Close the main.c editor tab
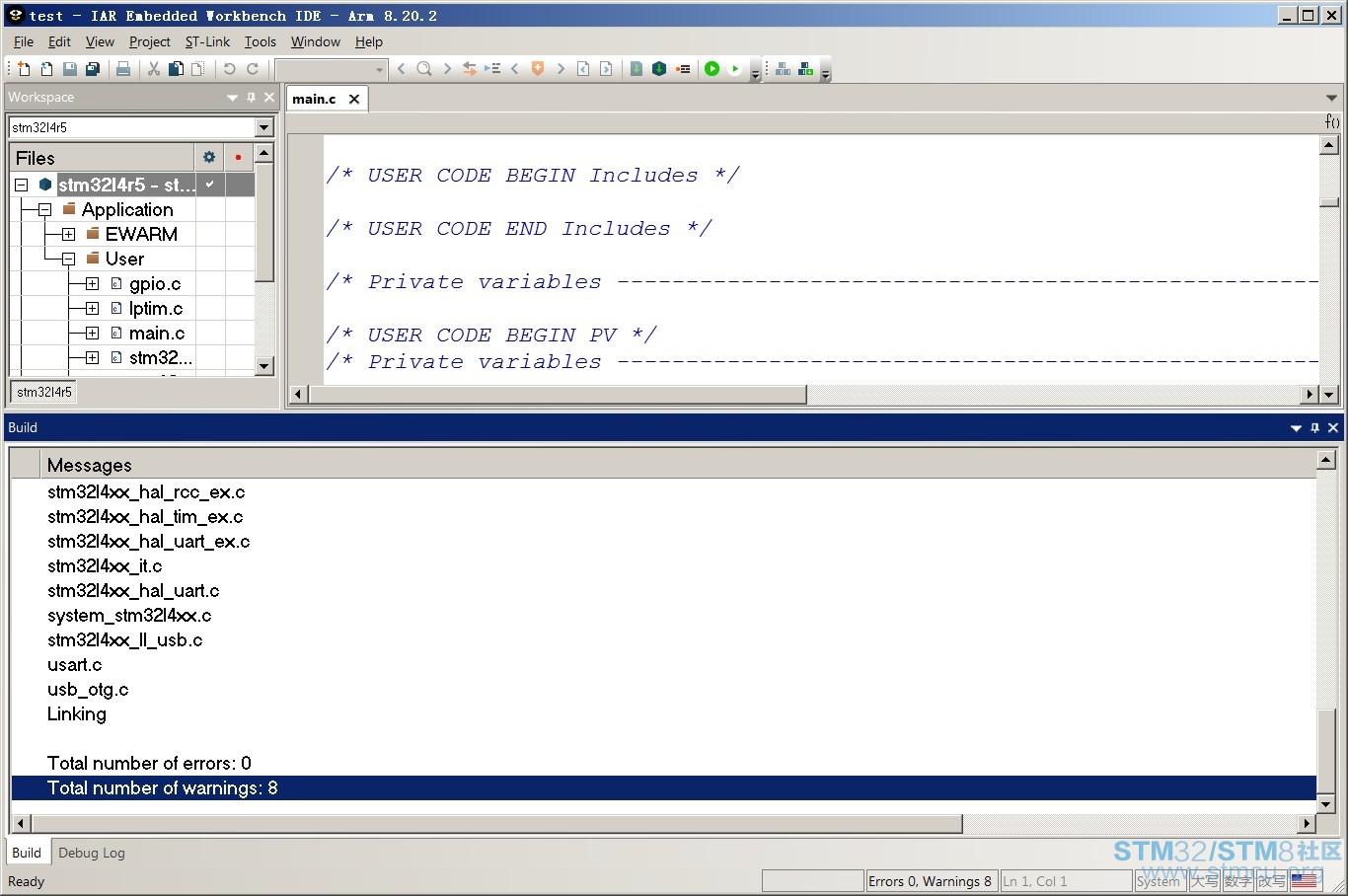The height and width of the screenshot is (896, 1348). click(354, 99)
